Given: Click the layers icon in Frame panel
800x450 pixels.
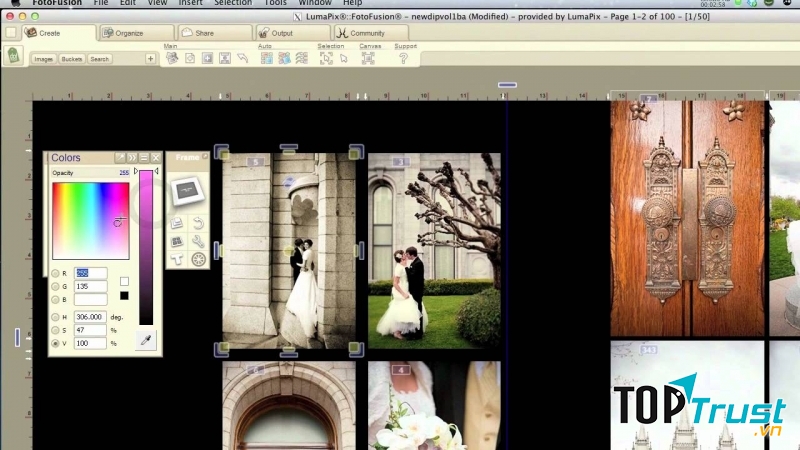Looking at the screenshot, I should point(177,223).
